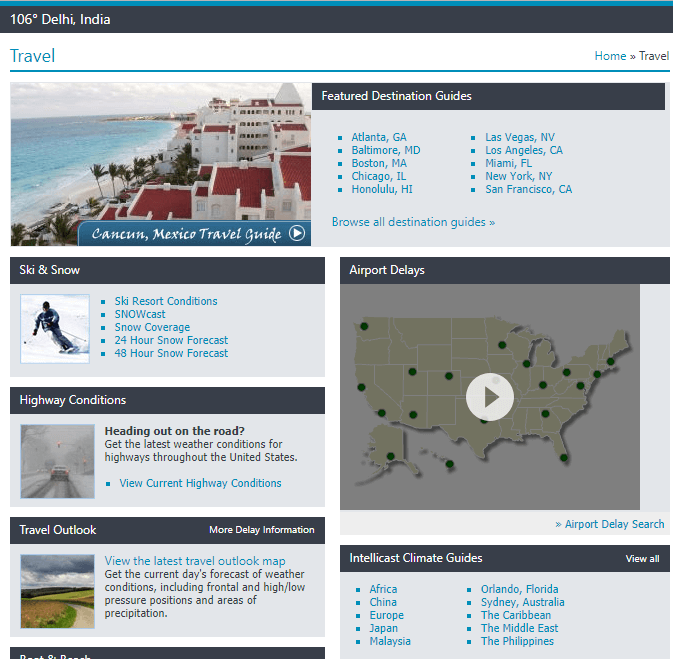The image size is (673, 659).
Task: Open the San Francisco, CA destination guide
Action: [528, 189]
